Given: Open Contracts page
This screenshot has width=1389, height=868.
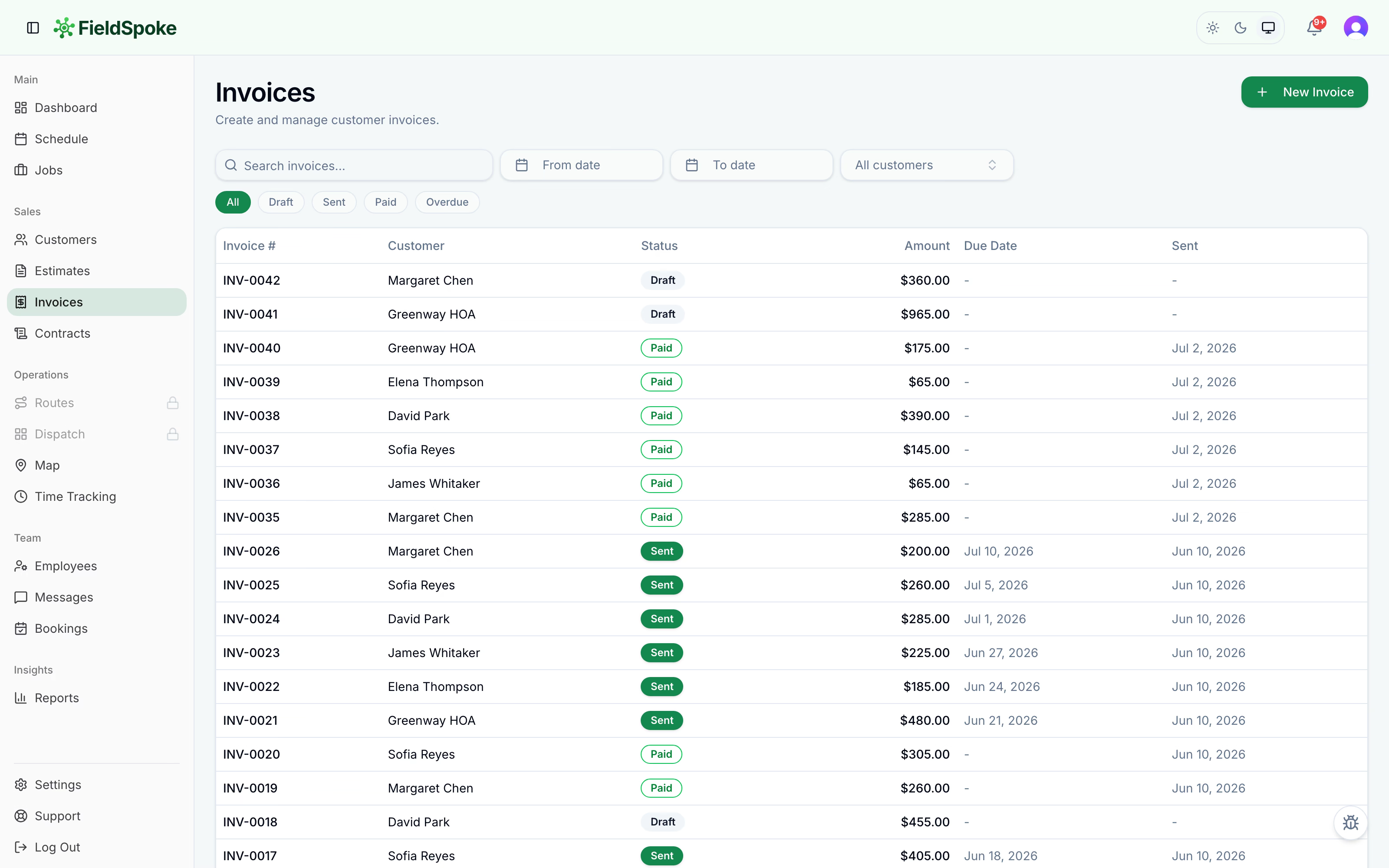Looking at the screenshot, I should [96, 334].
